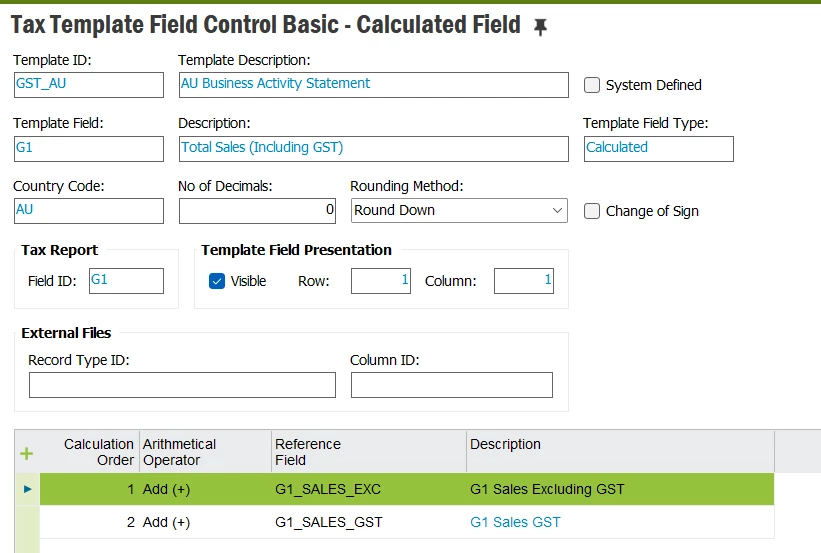Screen dimensions: 821x553
Task: Click the Record Type ID input
Action: tap(182, 385)
